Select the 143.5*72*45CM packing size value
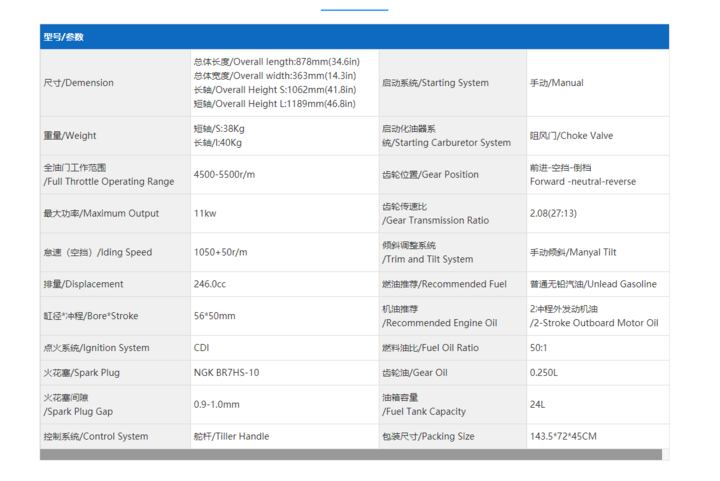Viewport: 720px width, 481px height. 563,436
